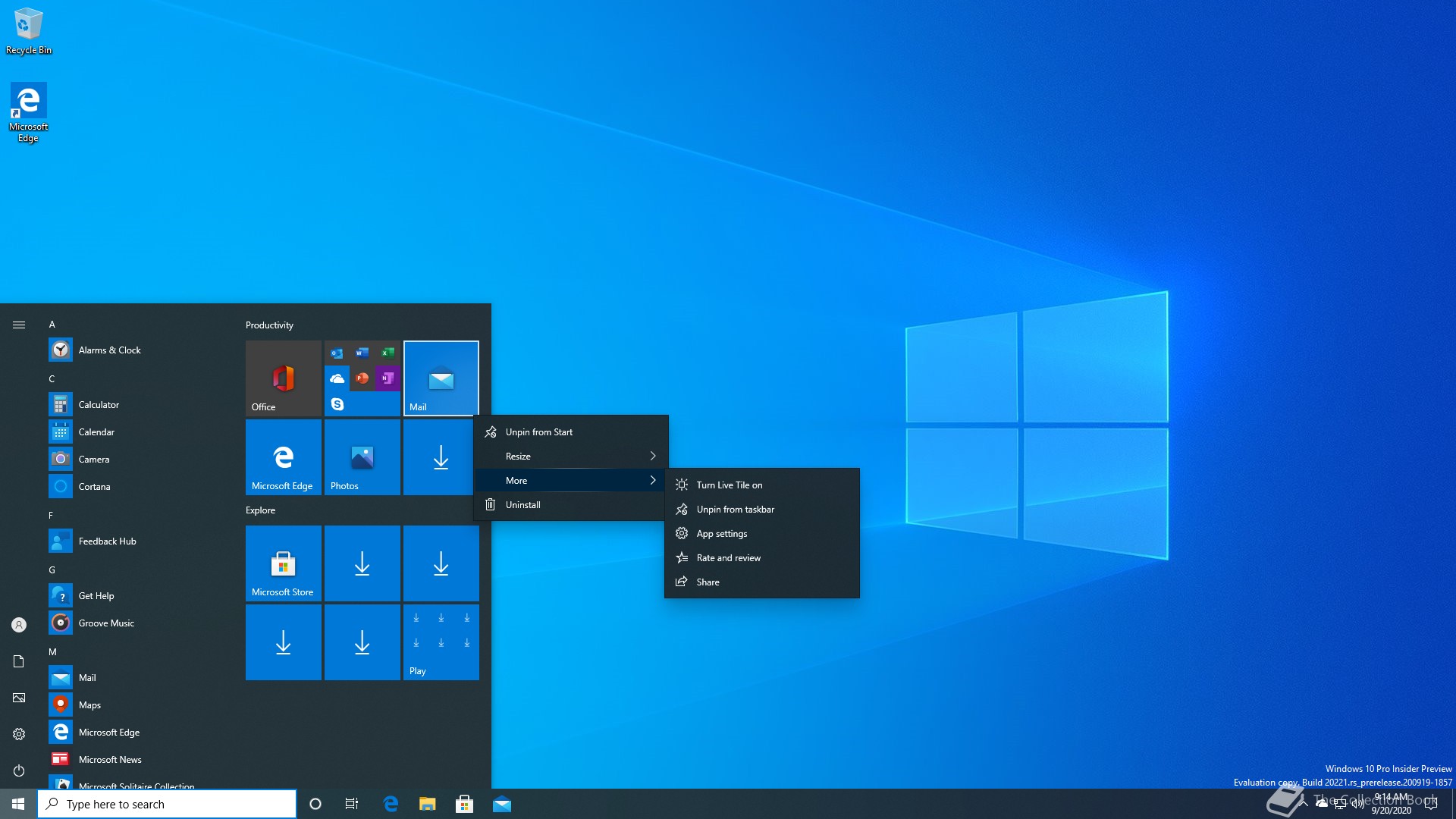This screenshot has height=819, width=1456.
Task: Choose Uninstall from context menu
Action: click(571, 505)
